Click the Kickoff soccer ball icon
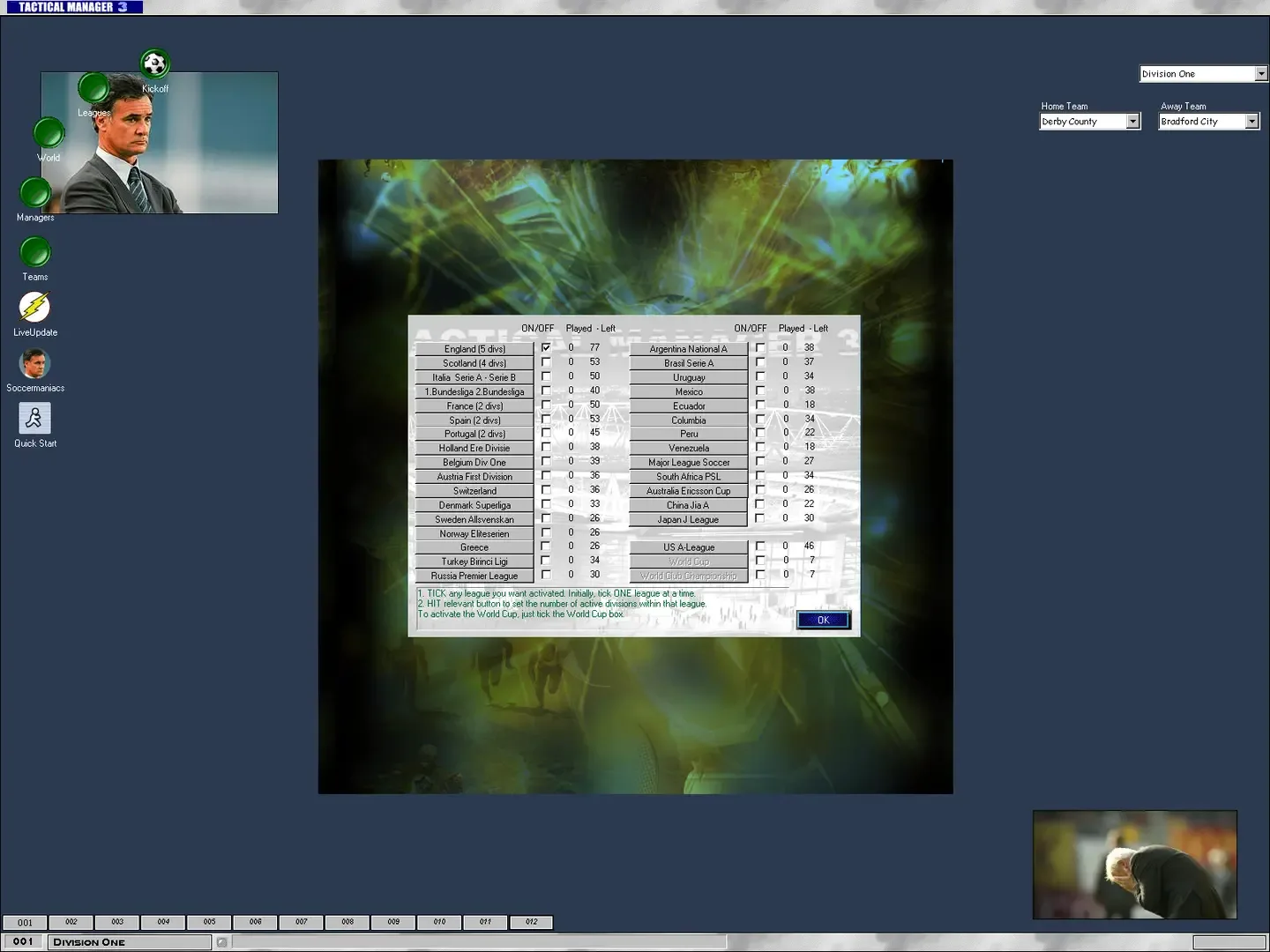This screenshot has height=952, width=1270. (x=155, y=63)
